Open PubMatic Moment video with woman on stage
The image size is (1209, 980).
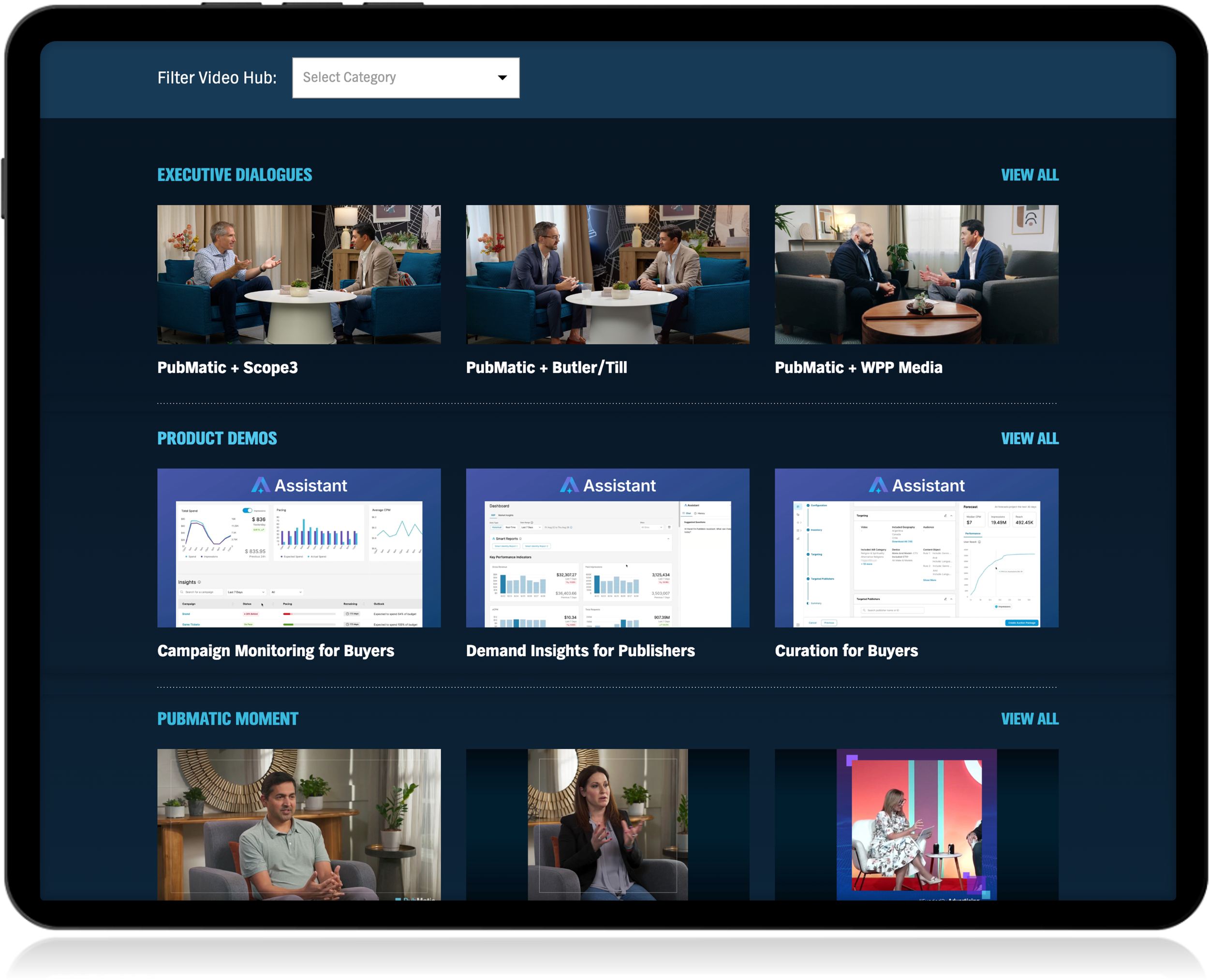(916, 824)
